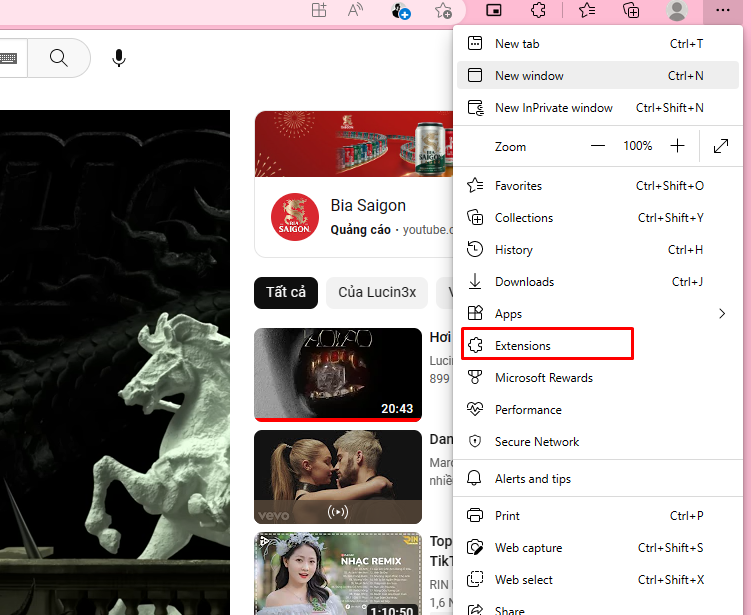Image resolution: width=751 pixels, height=615 pixels.
Task: Open the user profile avatar
Action: (x=677, y=10)
